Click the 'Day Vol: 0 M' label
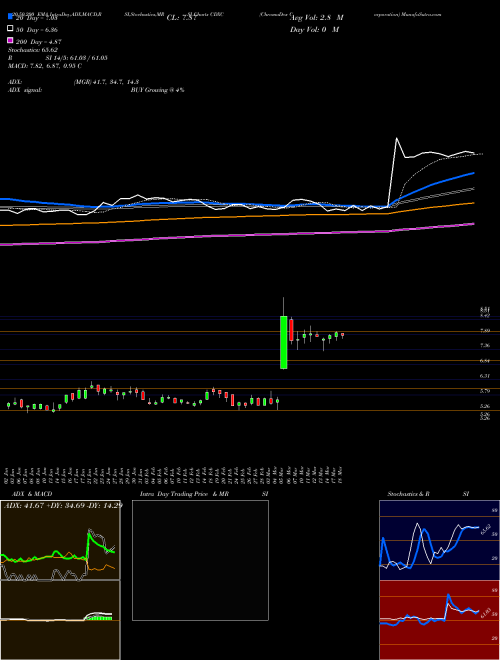The image size is (500, 660). 314,29
